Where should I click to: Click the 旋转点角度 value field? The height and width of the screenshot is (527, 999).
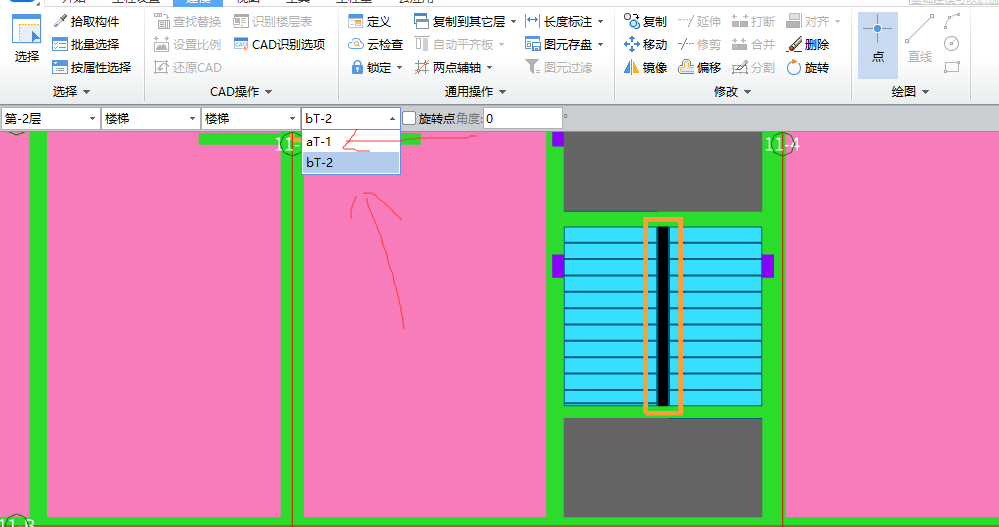[x=522, y=119]
